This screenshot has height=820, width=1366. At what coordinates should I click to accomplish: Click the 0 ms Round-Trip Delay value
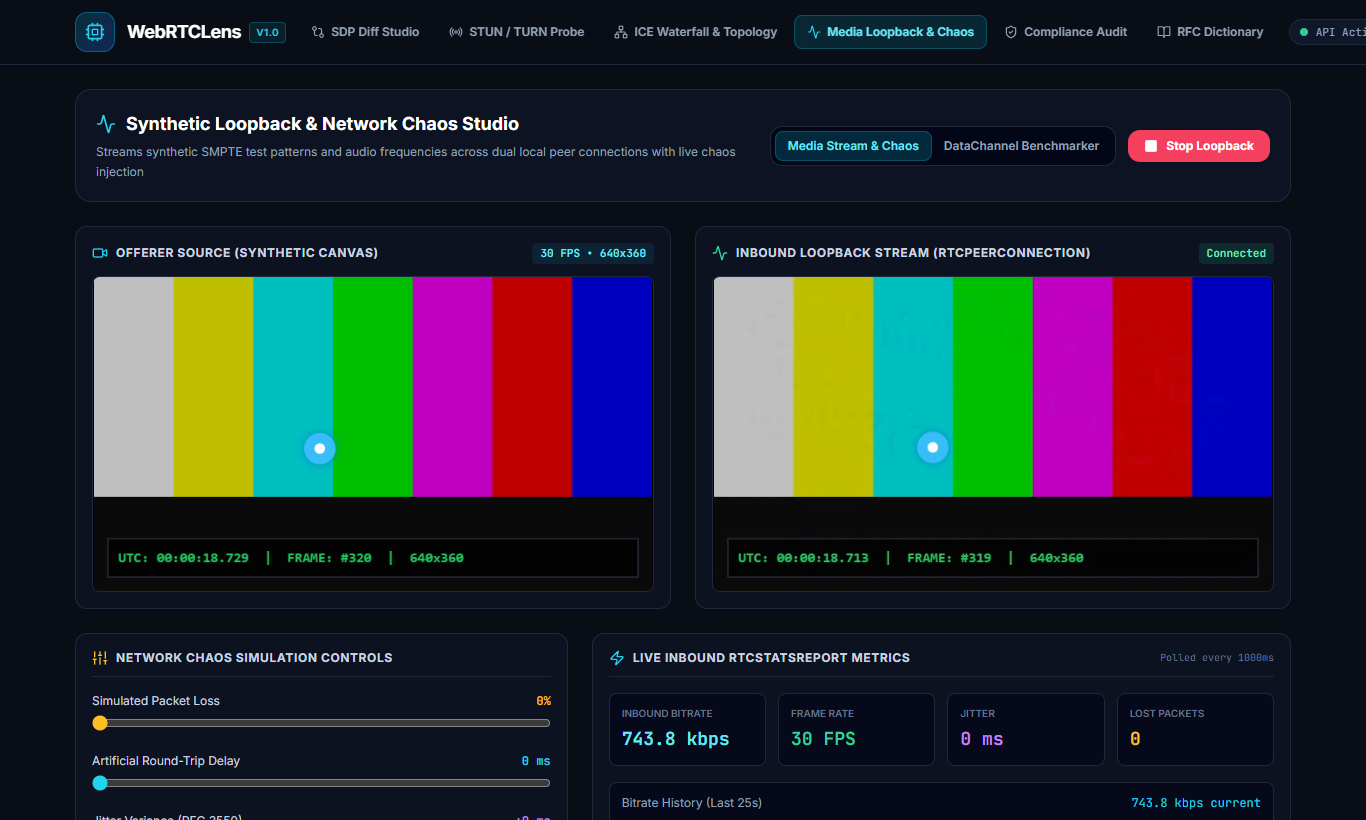click(x=536, y=761)
